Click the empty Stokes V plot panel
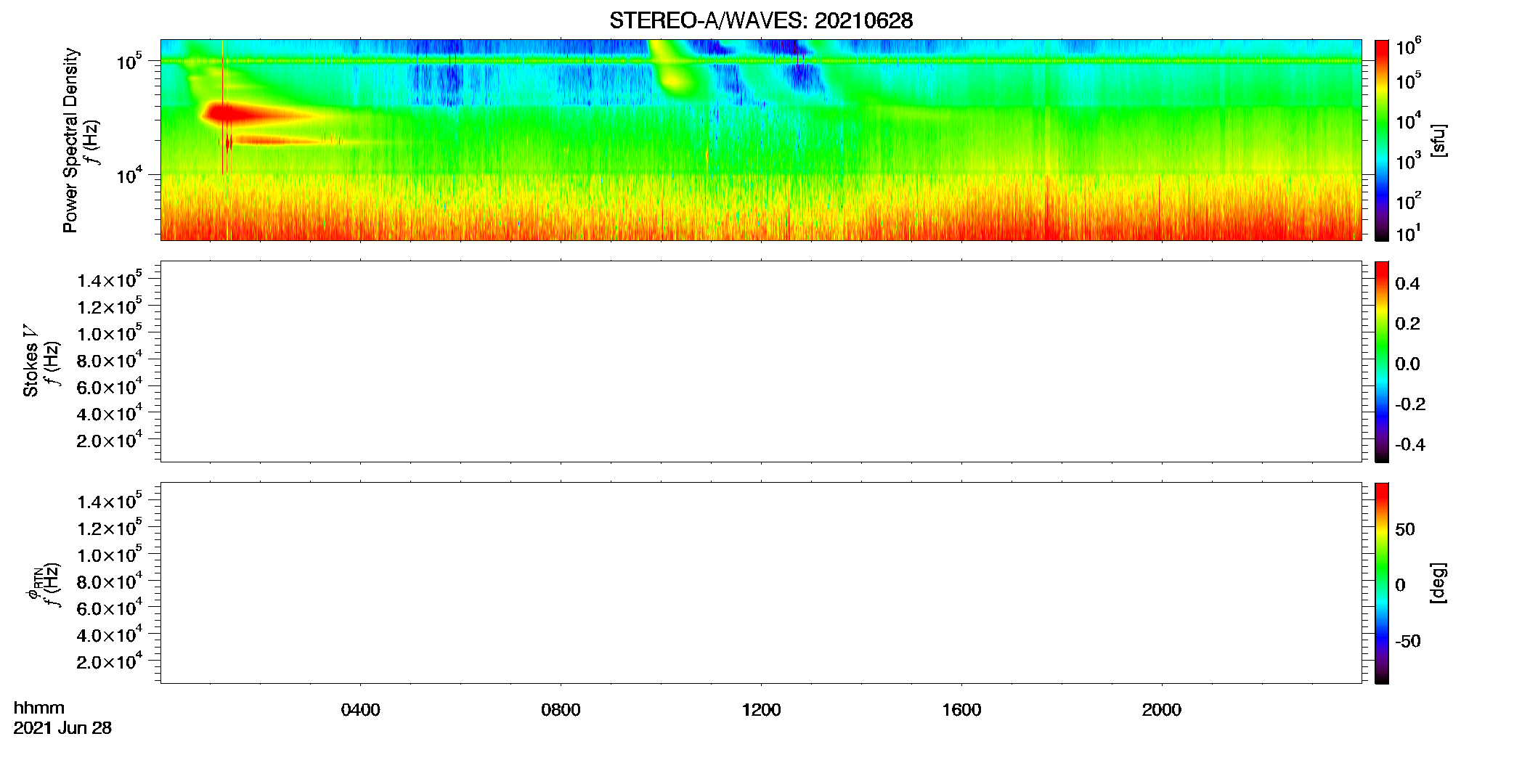This screenshot has height=784, width=1522. (x=761, y=362)
